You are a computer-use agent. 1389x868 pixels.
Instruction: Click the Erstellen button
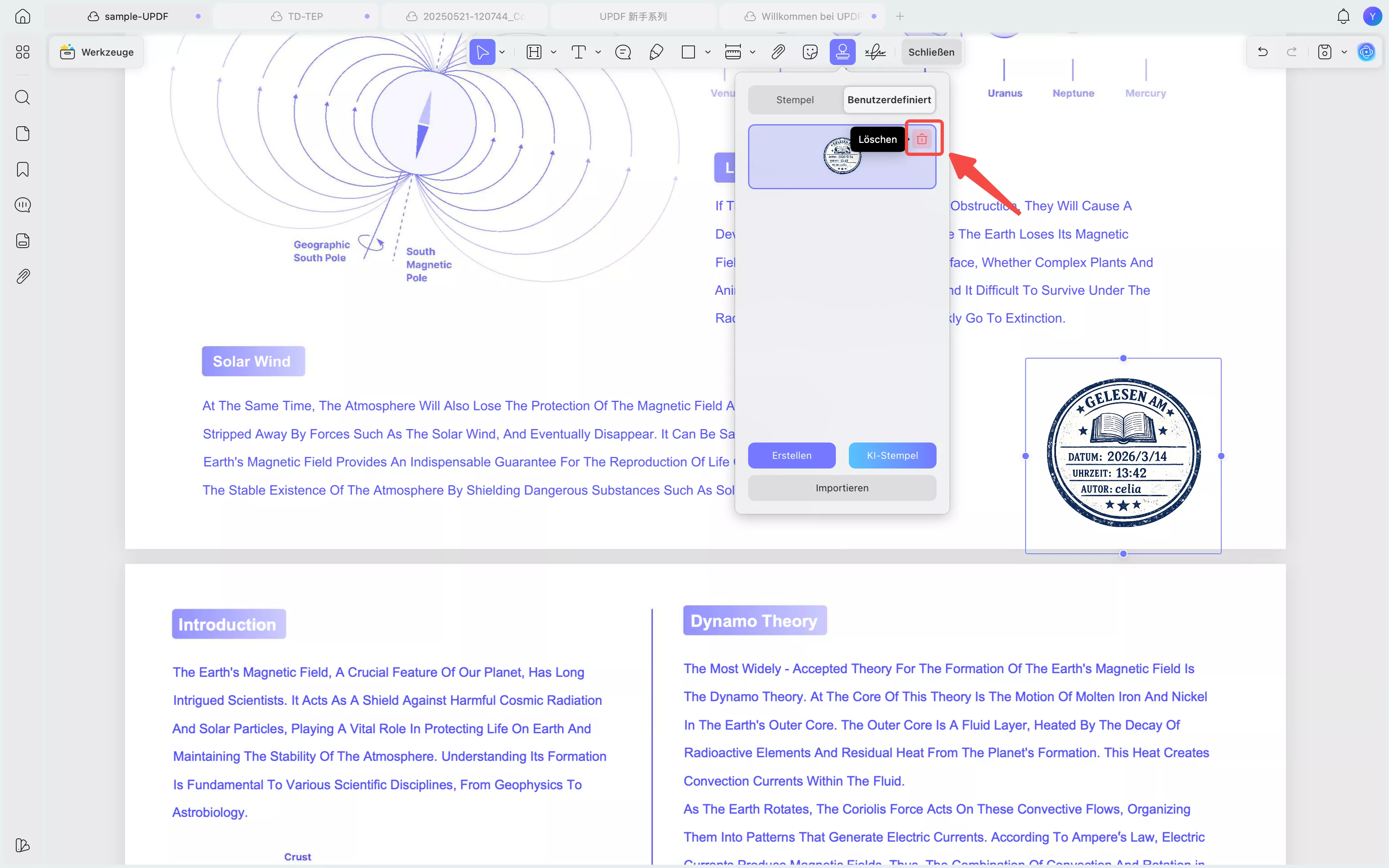coord(791,455)
